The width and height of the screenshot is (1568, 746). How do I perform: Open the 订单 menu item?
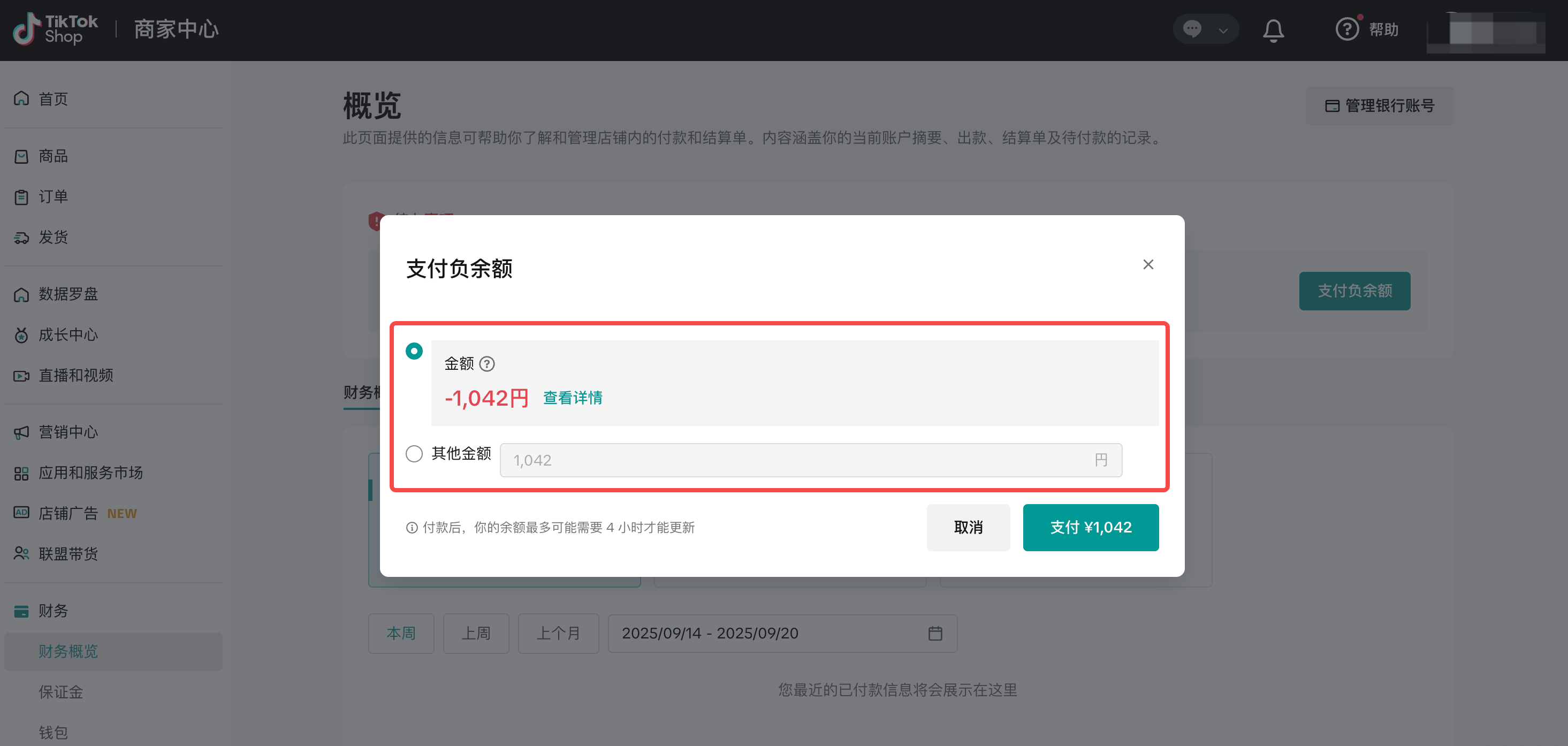tap(54, 196)
